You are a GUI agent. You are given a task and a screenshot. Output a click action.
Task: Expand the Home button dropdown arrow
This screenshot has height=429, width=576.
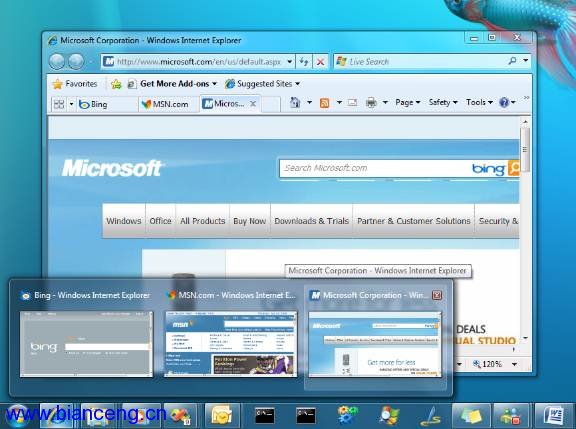[309, 102]
